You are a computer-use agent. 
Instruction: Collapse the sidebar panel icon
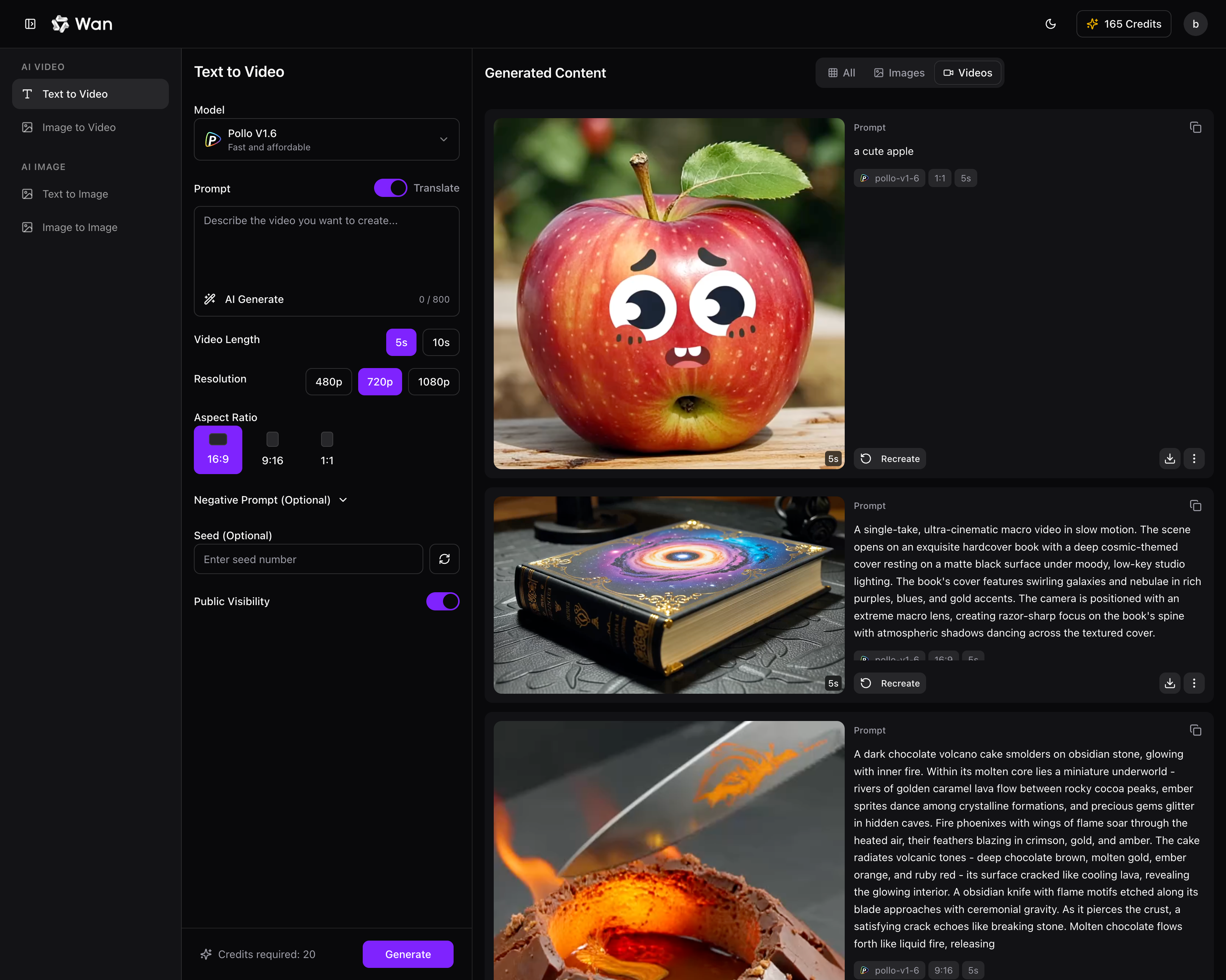[30, 24]
